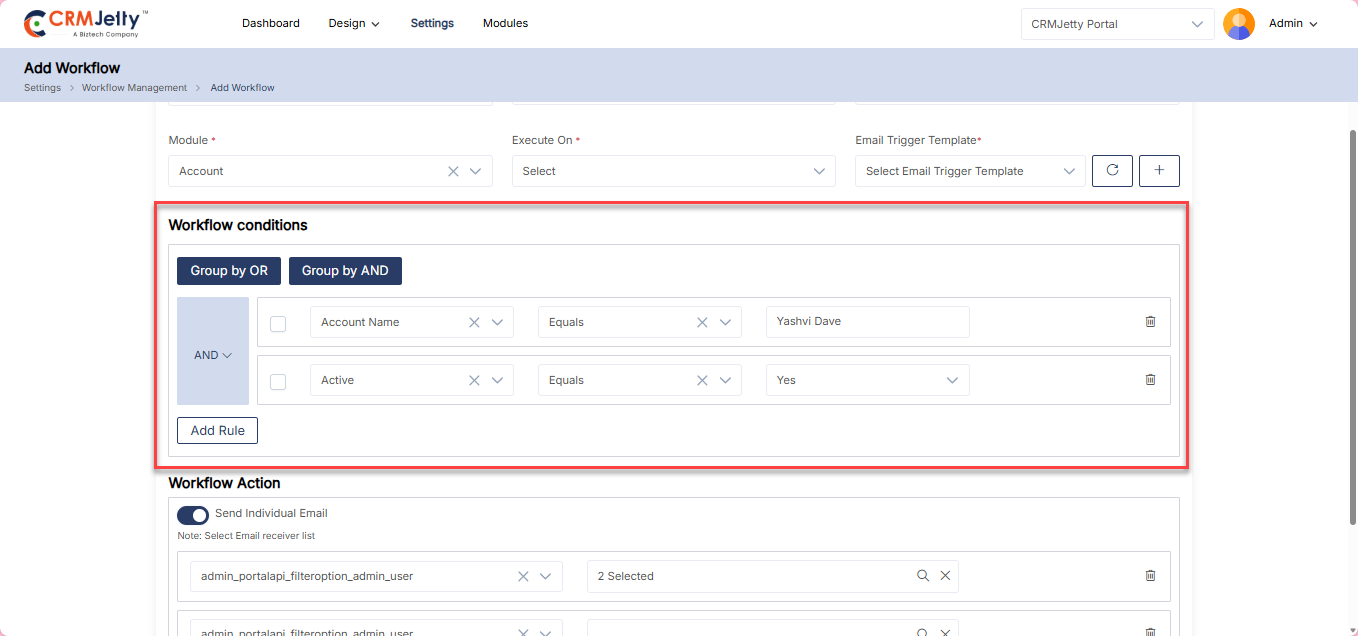Check the Account Name rule checkbox
The height and width of the screenshot is (636, 1358).
pos(278,323)
